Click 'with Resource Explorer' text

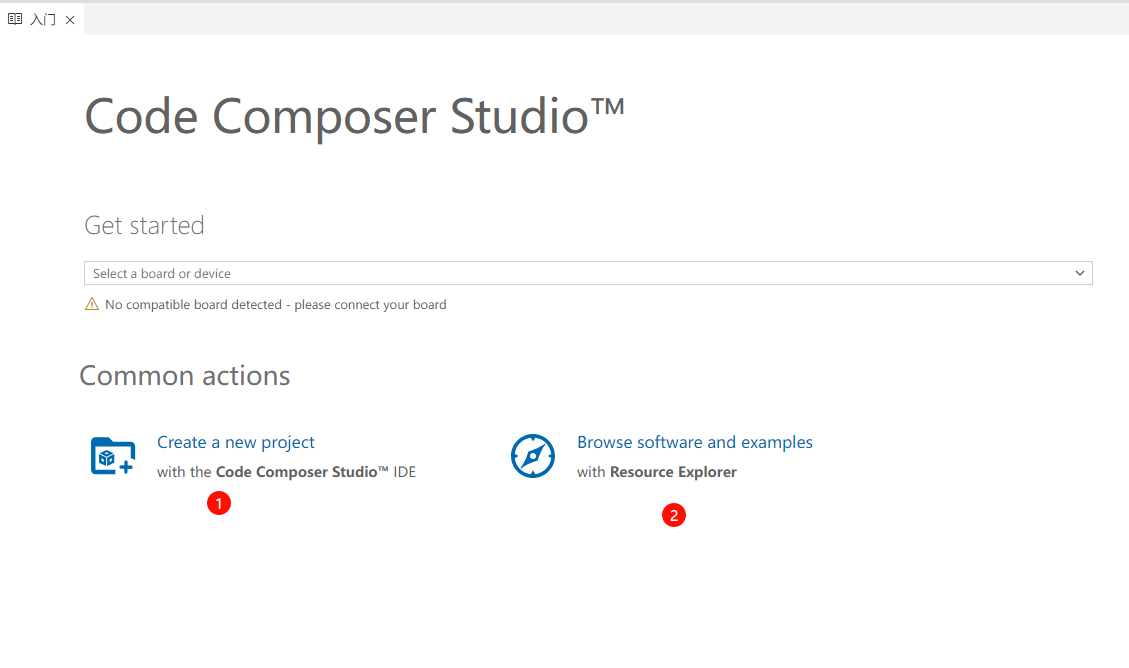657,472
